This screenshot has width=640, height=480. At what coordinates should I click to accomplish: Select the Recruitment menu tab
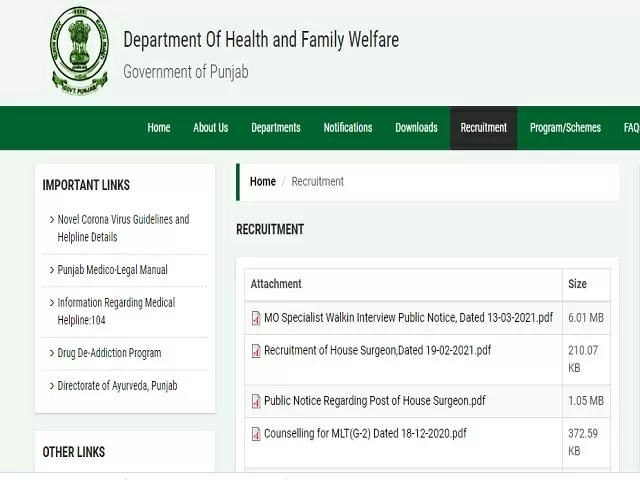[x=484, y=128]
